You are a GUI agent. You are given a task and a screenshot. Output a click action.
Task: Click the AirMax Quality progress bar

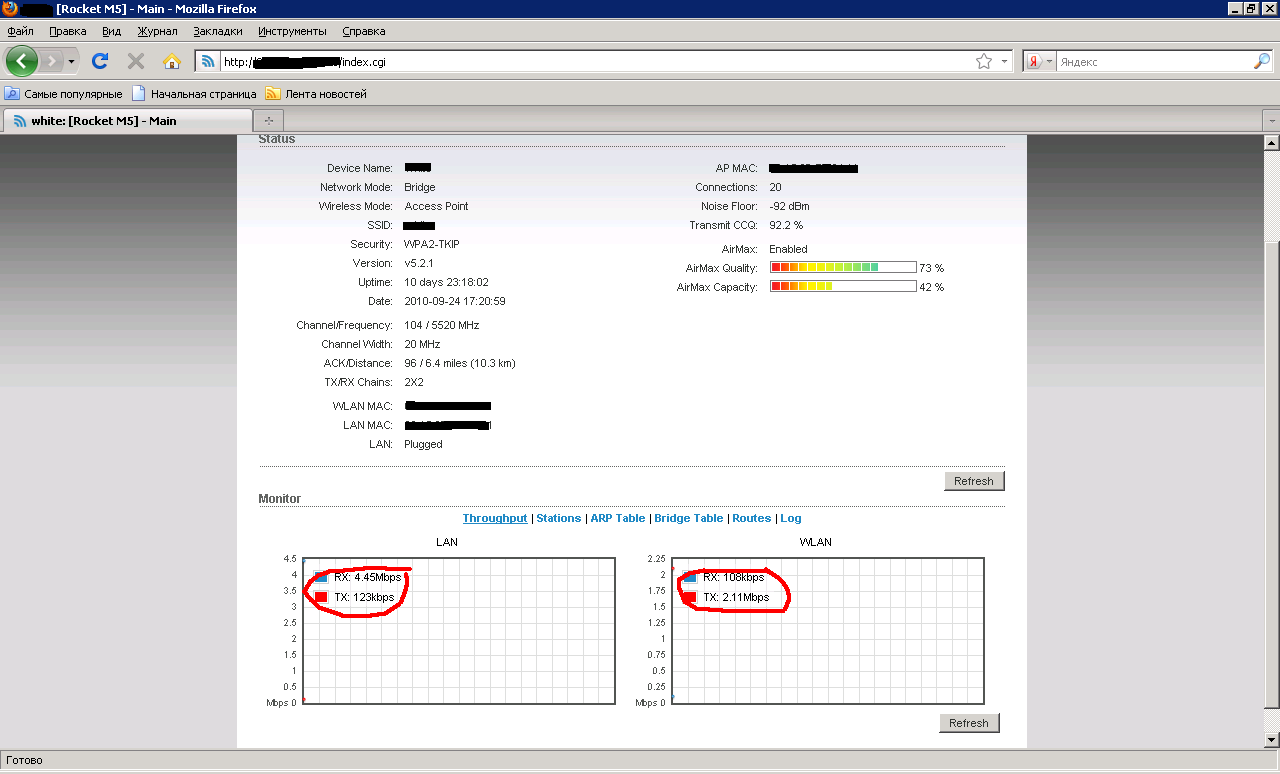click(843, 268)
